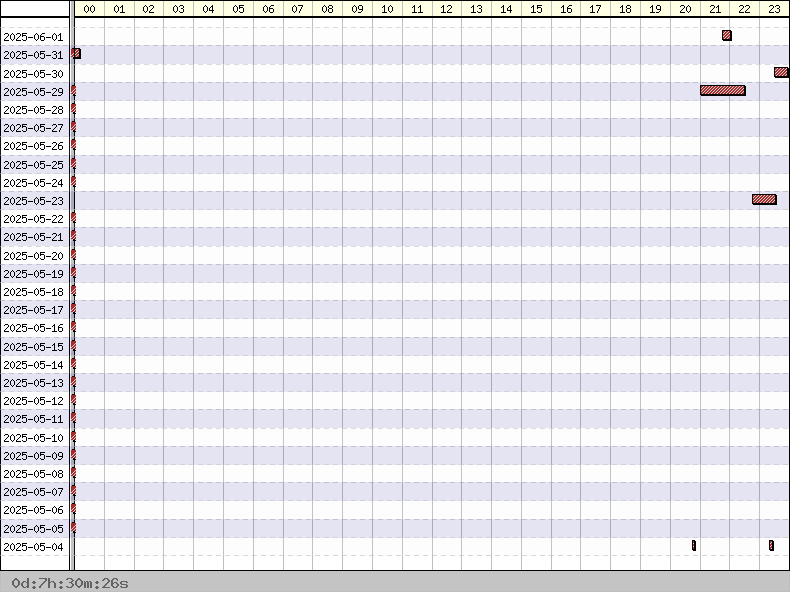Viewport: 790px width, 592px height.
Task: Click the hour 09 column header
Action: [357, 9]
